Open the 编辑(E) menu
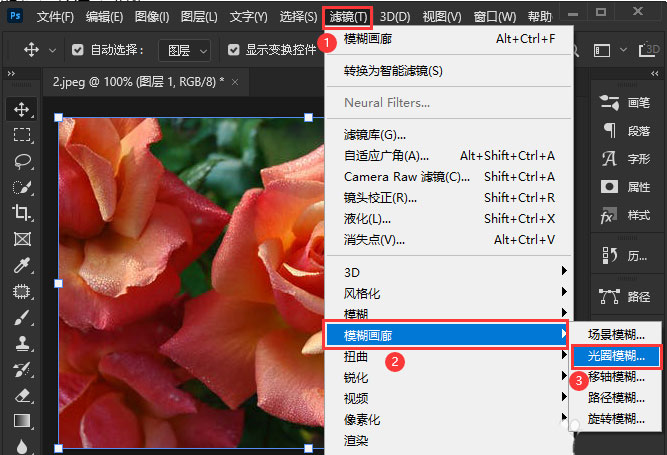This screenshot has height=455, width=667. click(104, 17)
